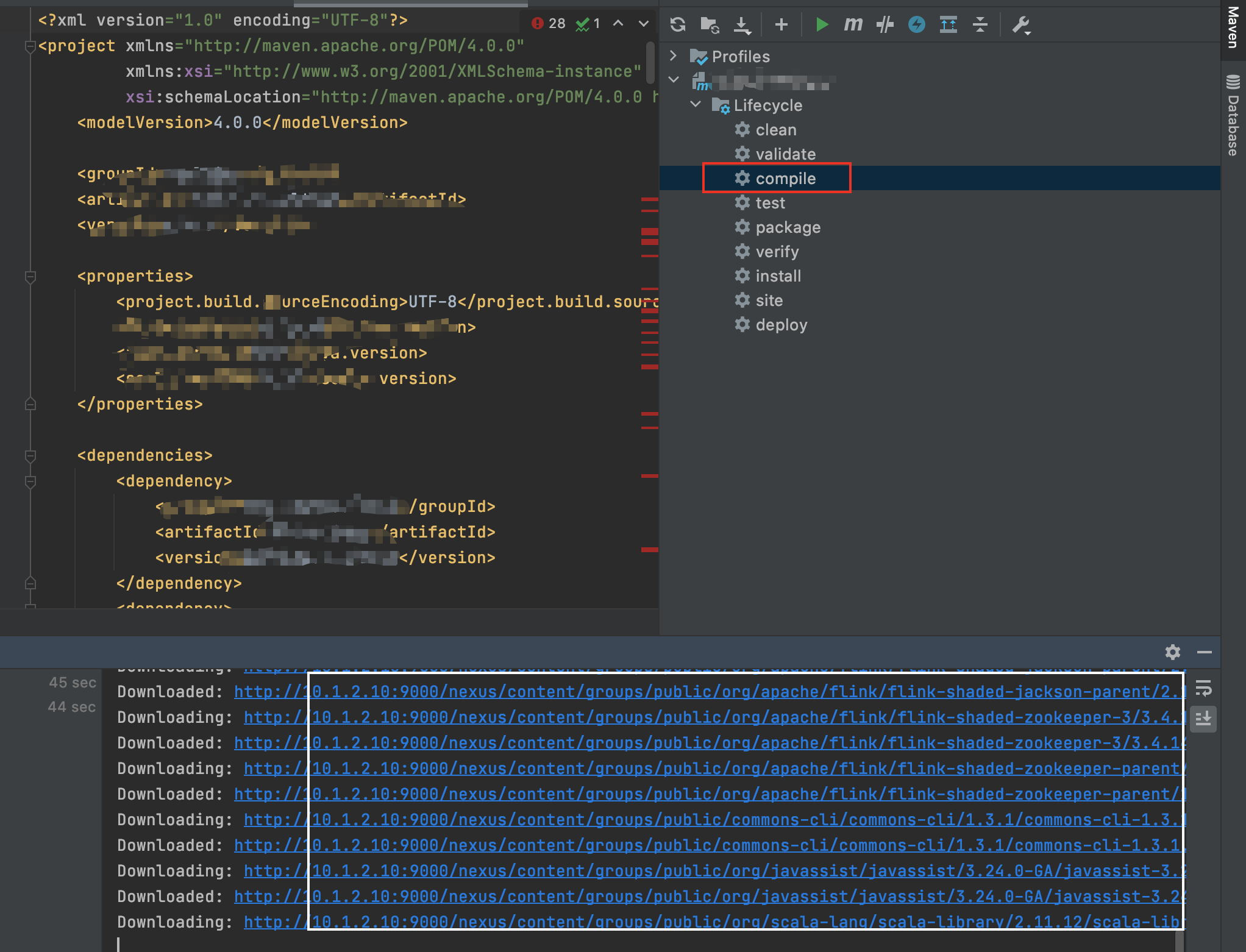Add a Maven project with the plus icon

[781, 24]
